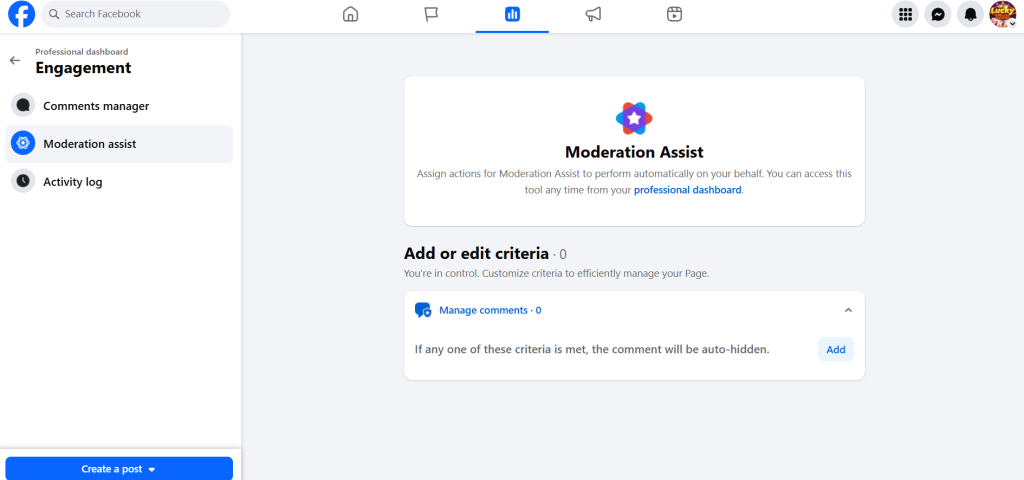The image size is (1024, 480).
Task: Open the apps grid menu icon
Action: tap(905, 15)
